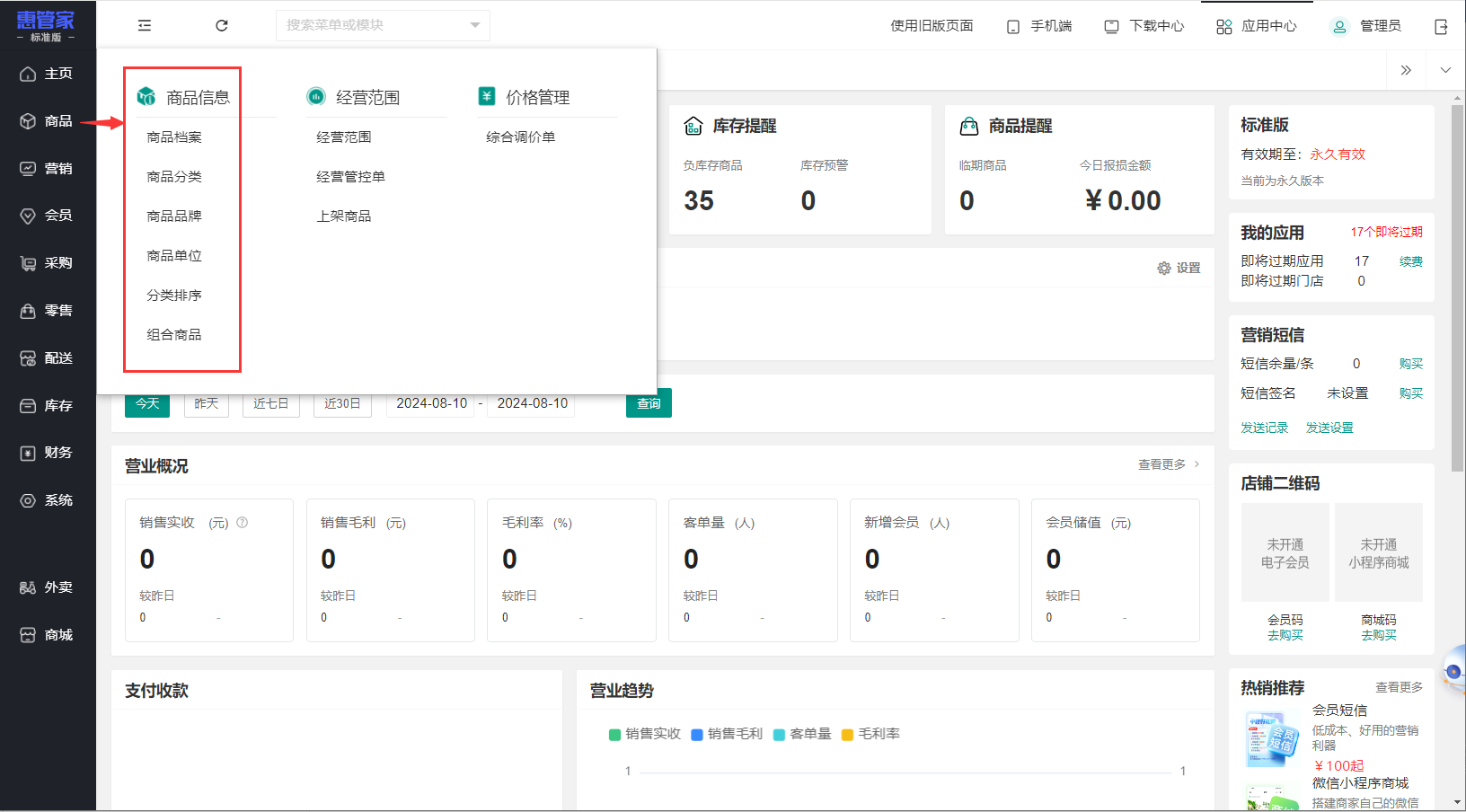This screenshot has width=1466, height=812.
Task: Click the 近七日 date filter button
Action: tap(271, 404)
